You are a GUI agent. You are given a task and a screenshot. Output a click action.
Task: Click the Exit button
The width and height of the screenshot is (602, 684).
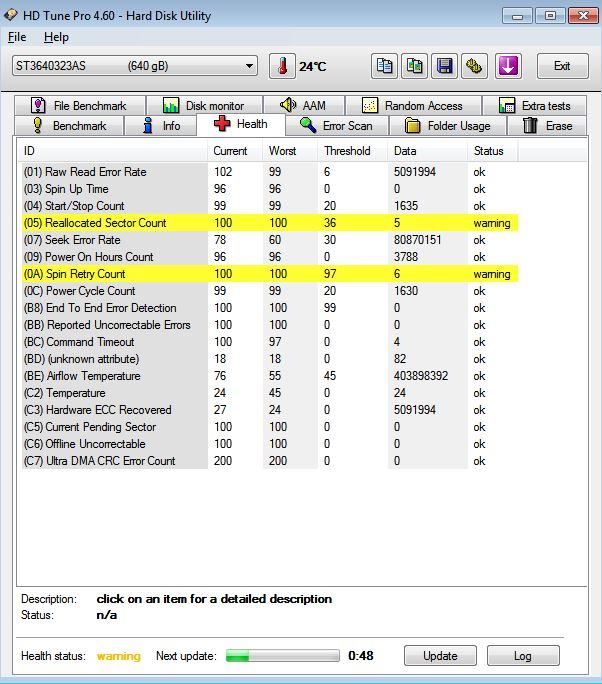(x=562, y=66)
